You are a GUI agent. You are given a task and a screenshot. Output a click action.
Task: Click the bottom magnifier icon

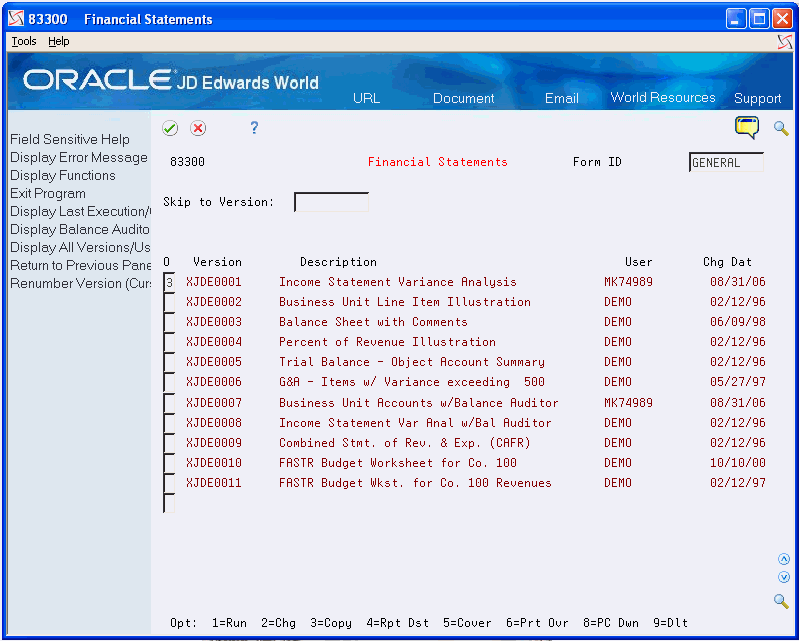pyautogui.click(x=781, y=601)
